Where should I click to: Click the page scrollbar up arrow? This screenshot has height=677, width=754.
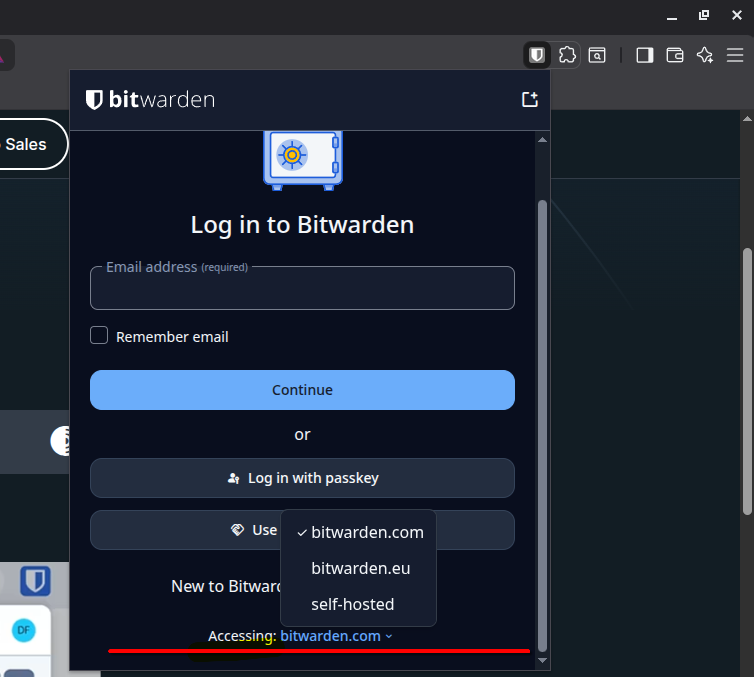click(x=747, y=118)
